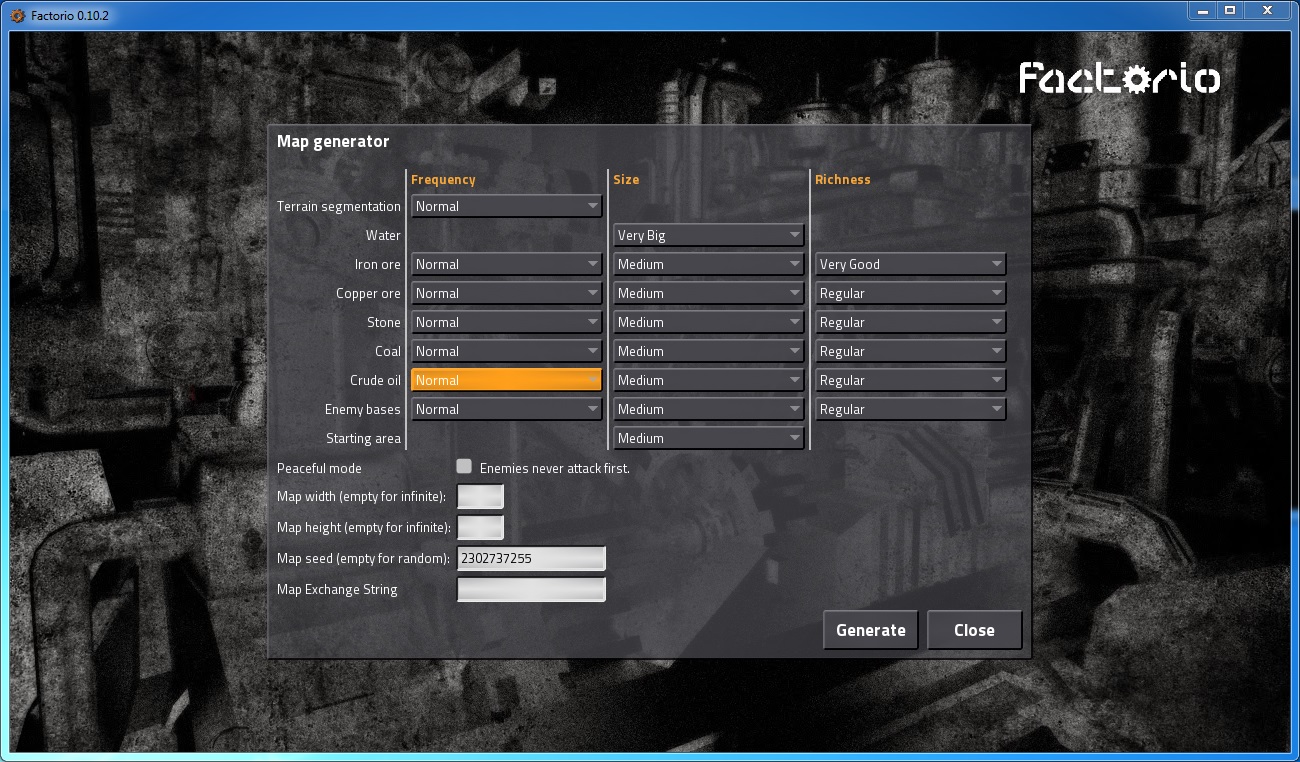Image resolution: width=1300 pixels, height=762 pixels.
Task: Open Starting area size dropdown
Action: coord(708,439)
